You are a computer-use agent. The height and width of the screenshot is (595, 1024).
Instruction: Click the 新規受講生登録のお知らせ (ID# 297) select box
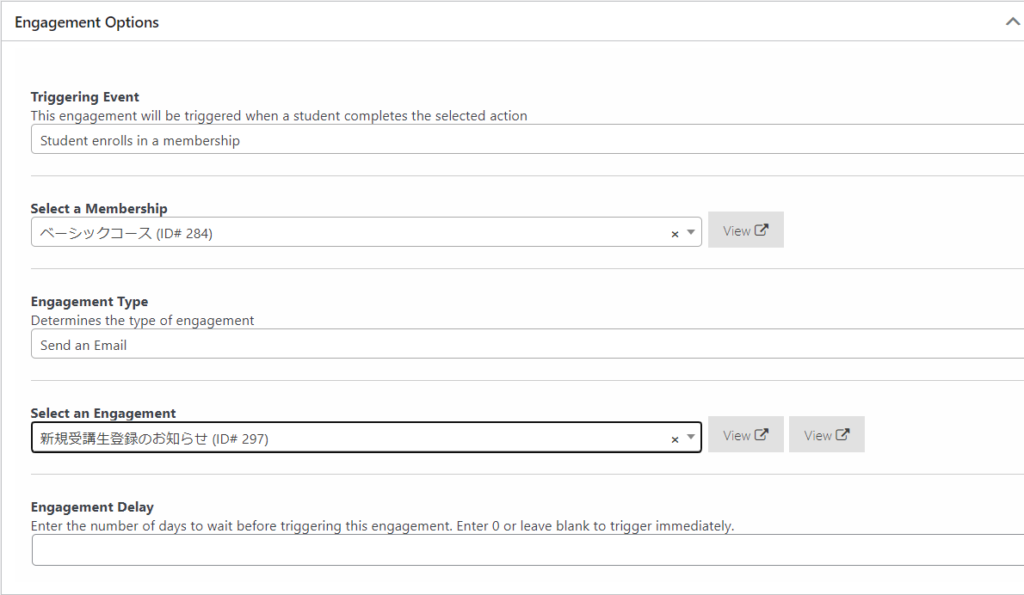click(366, 438)
